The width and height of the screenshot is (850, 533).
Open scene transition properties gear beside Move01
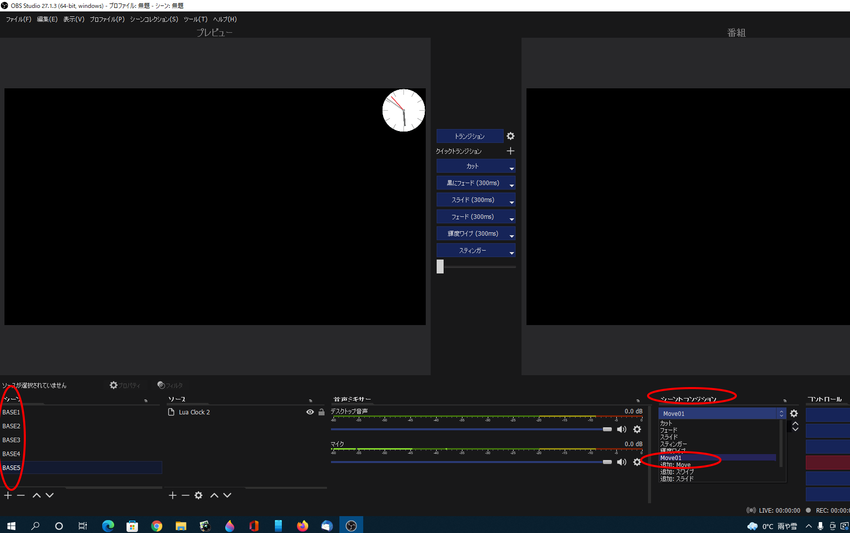click(794, 413)
